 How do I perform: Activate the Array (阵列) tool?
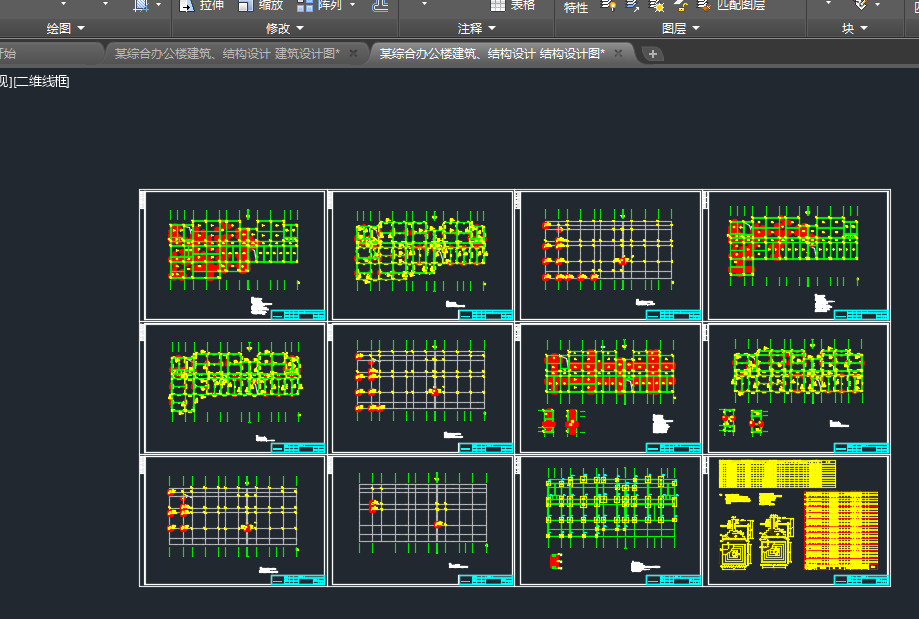pos(320,5)
